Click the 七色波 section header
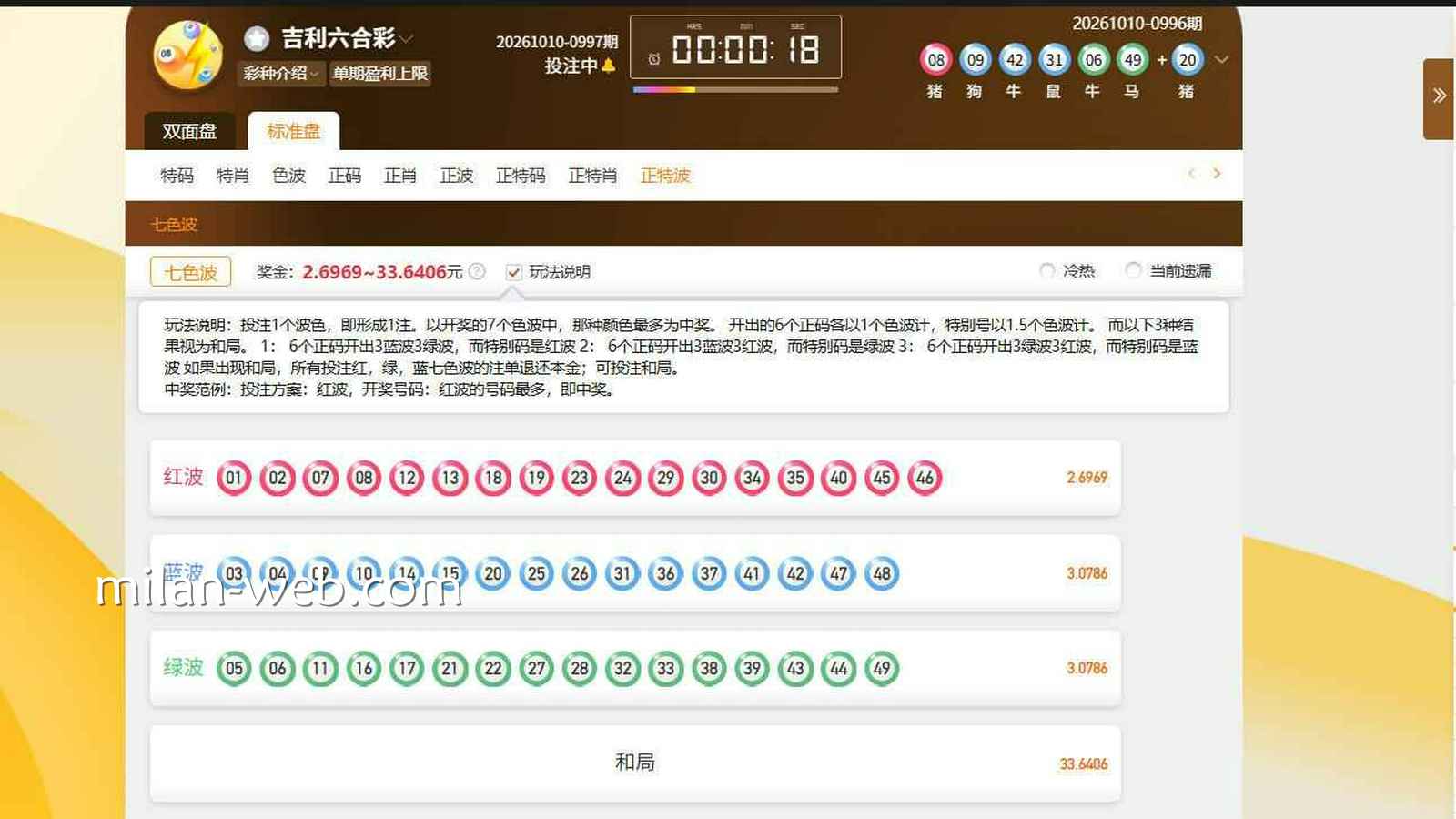This screenshot has height=819, width=1456. point(174,225)
